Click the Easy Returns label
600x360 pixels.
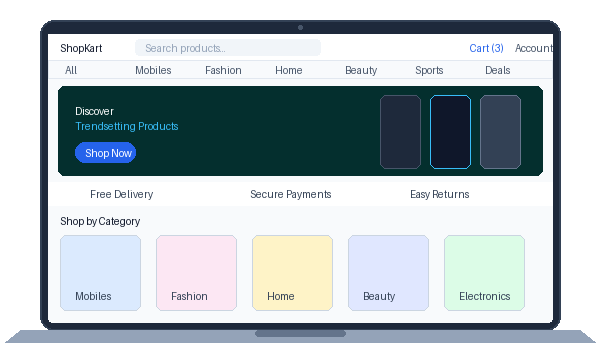point(439,194)
